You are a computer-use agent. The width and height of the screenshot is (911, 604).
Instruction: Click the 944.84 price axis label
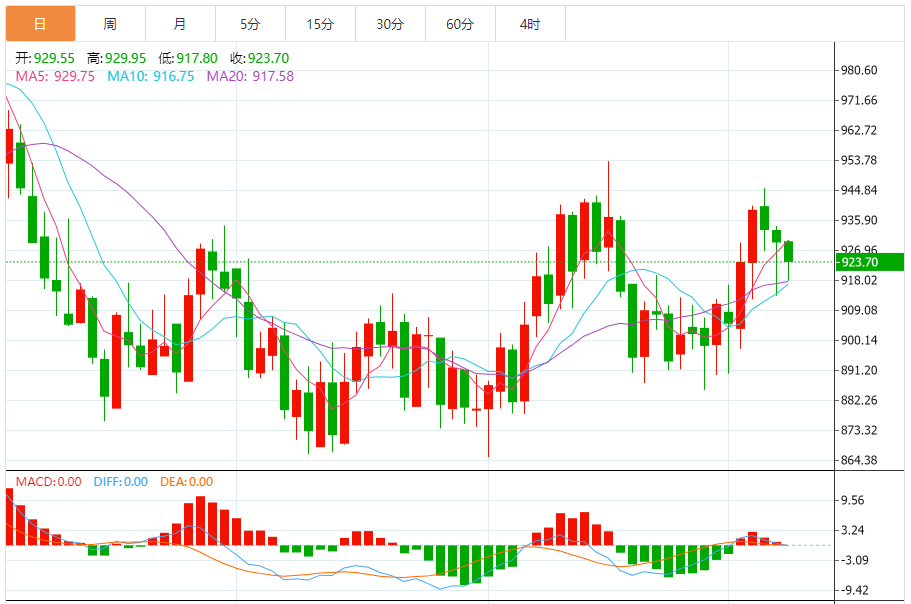[859, 190]
